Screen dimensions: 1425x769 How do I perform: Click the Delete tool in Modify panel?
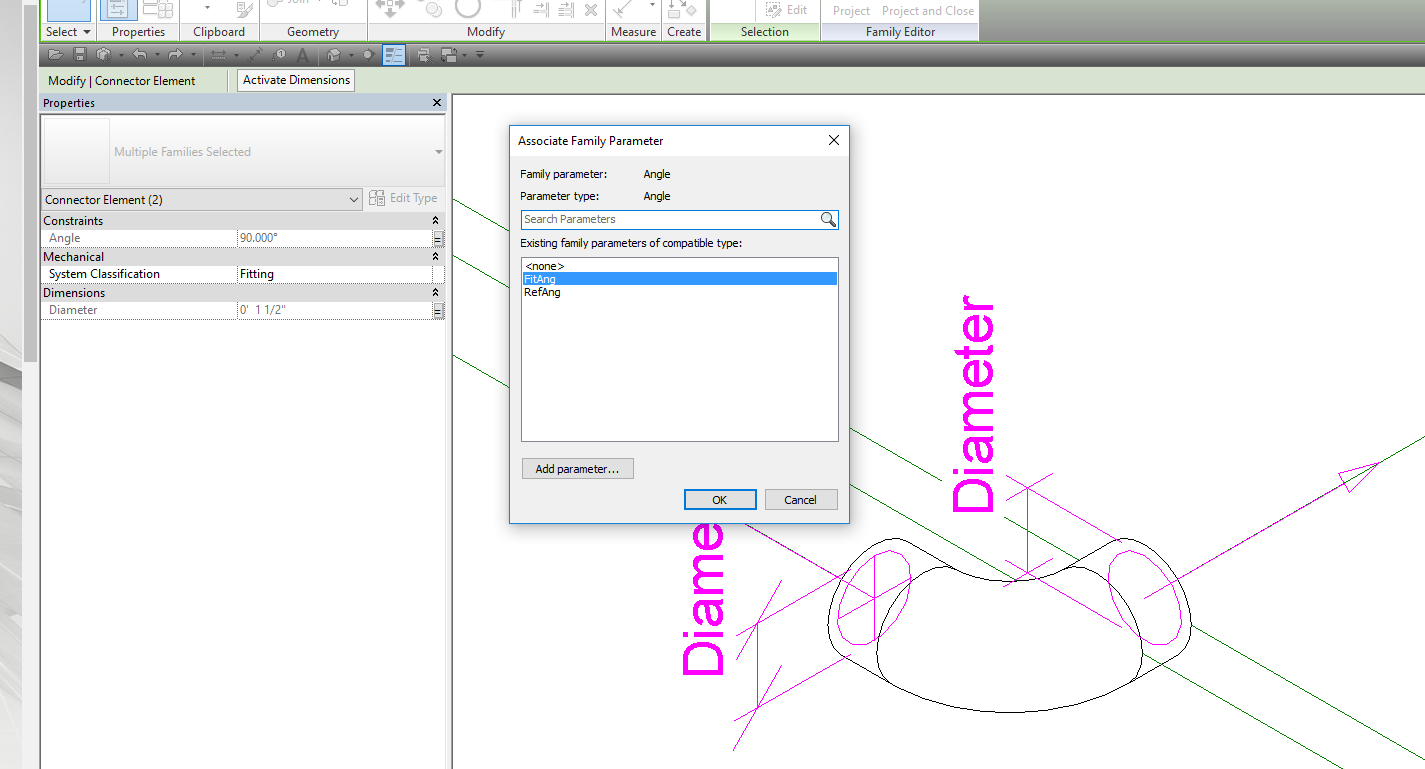point(591,9)
